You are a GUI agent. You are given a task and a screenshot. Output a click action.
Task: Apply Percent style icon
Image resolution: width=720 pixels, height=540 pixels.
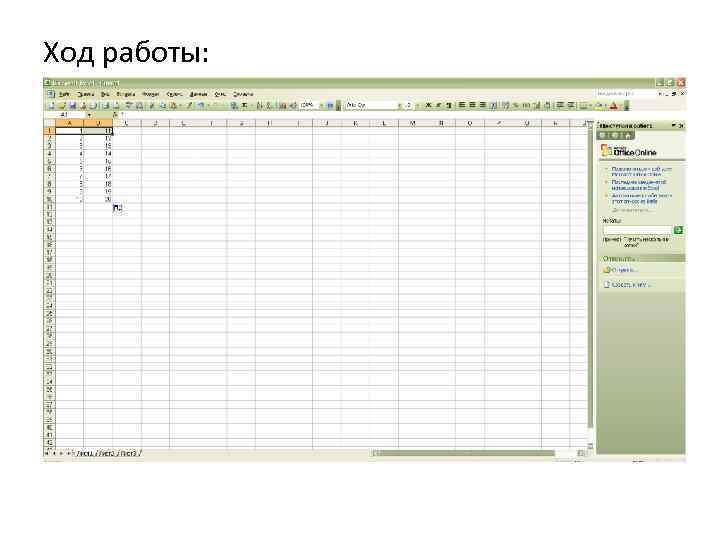pyautogui.click(x=516, y=105)
